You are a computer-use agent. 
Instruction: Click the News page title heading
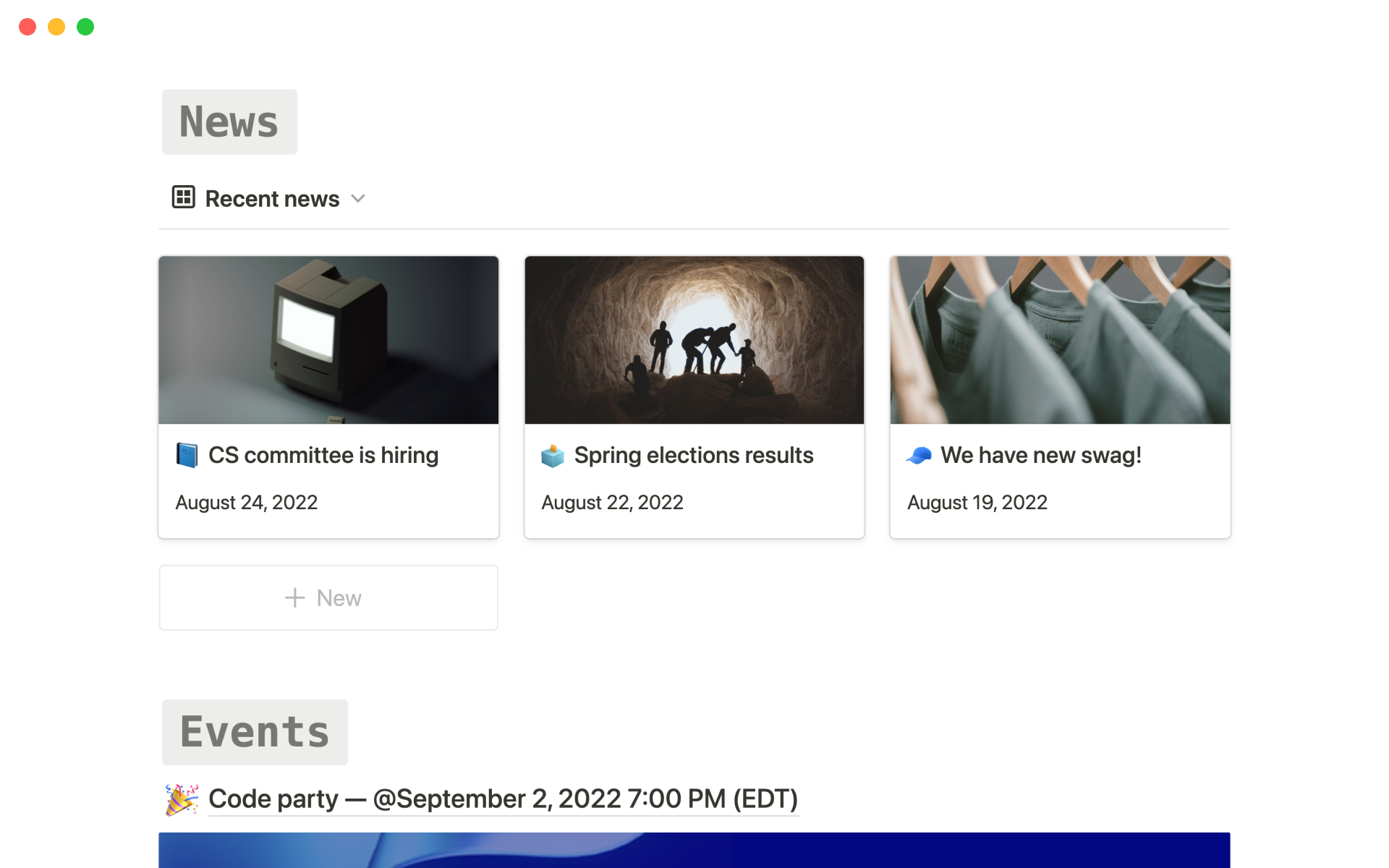[x=229, y=122]
